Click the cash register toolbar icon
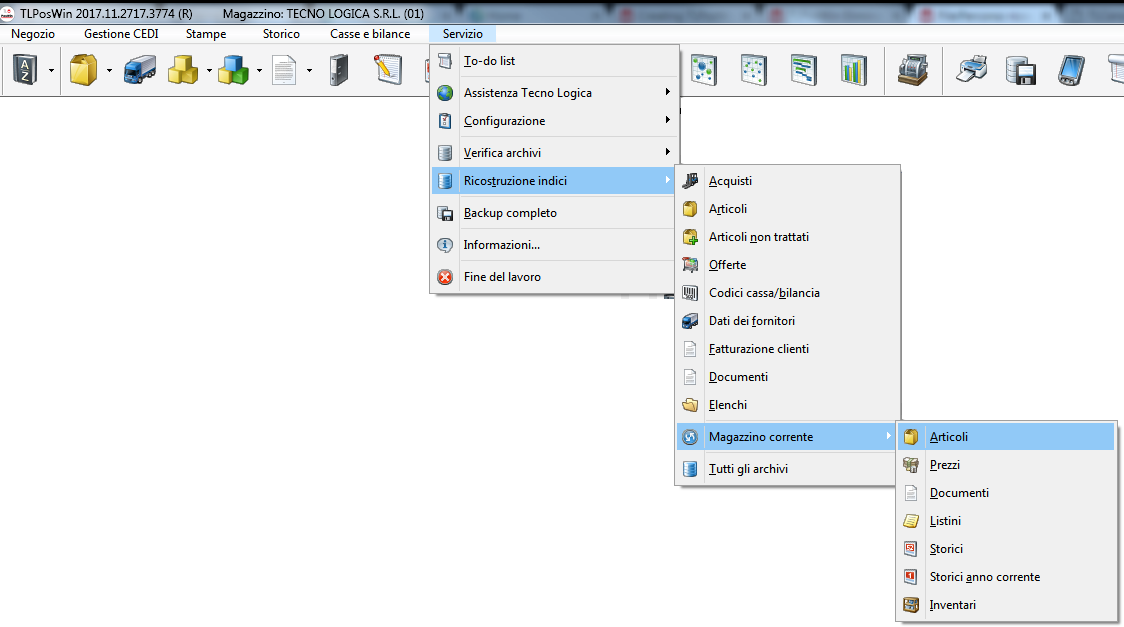The image size is (1124, 627). pyautogui.click(x=911, y=70)
